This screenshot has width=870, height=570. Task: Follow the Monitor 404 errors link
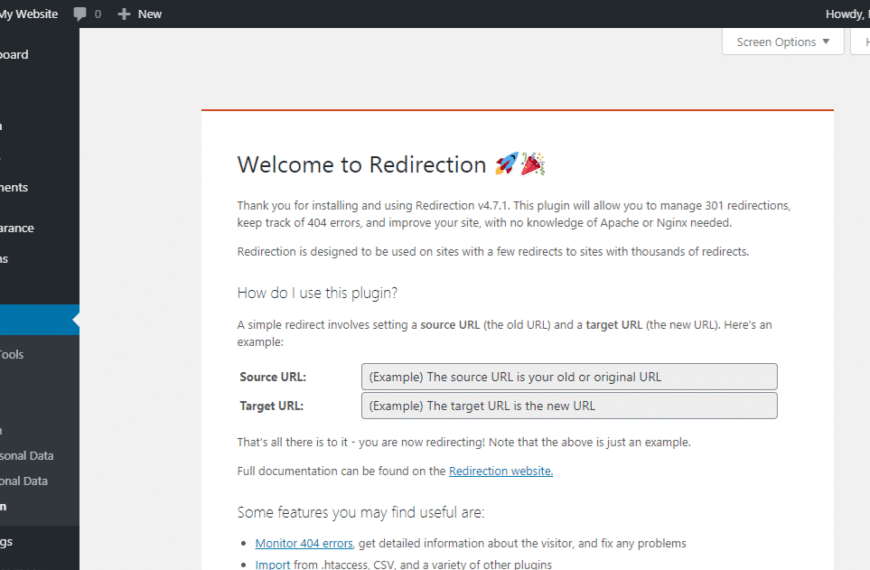[304, 543]
